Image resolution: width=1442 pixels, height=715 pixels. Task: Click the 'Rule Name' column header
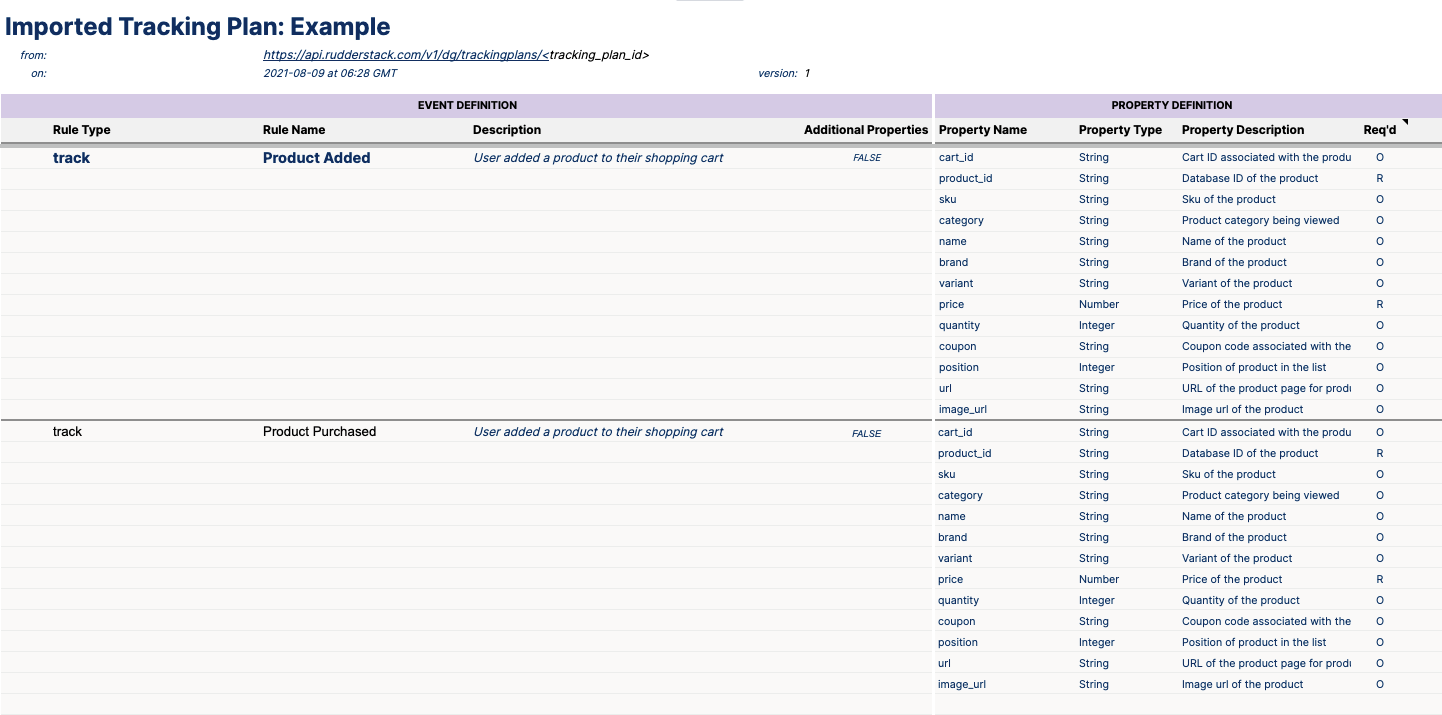[x=294, y=130]
